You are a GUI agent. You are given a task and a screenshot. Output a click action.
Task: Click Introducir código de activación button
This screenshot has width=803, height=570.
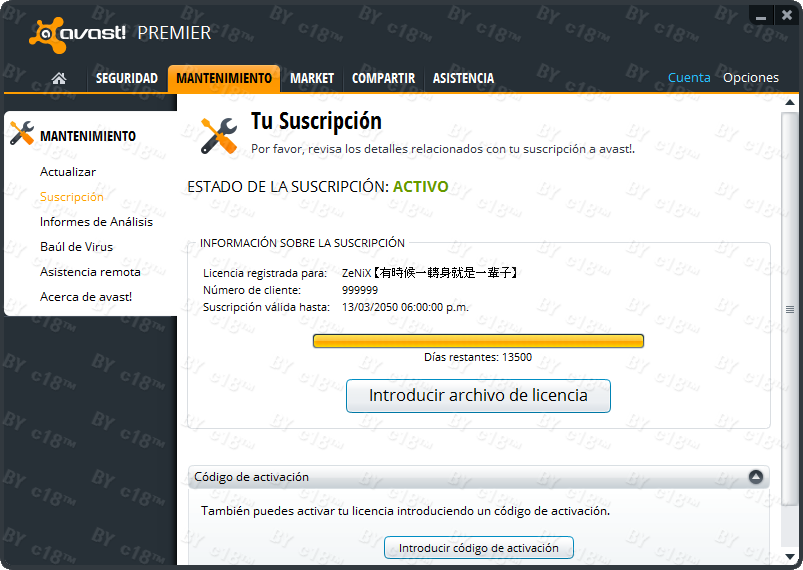478,548
